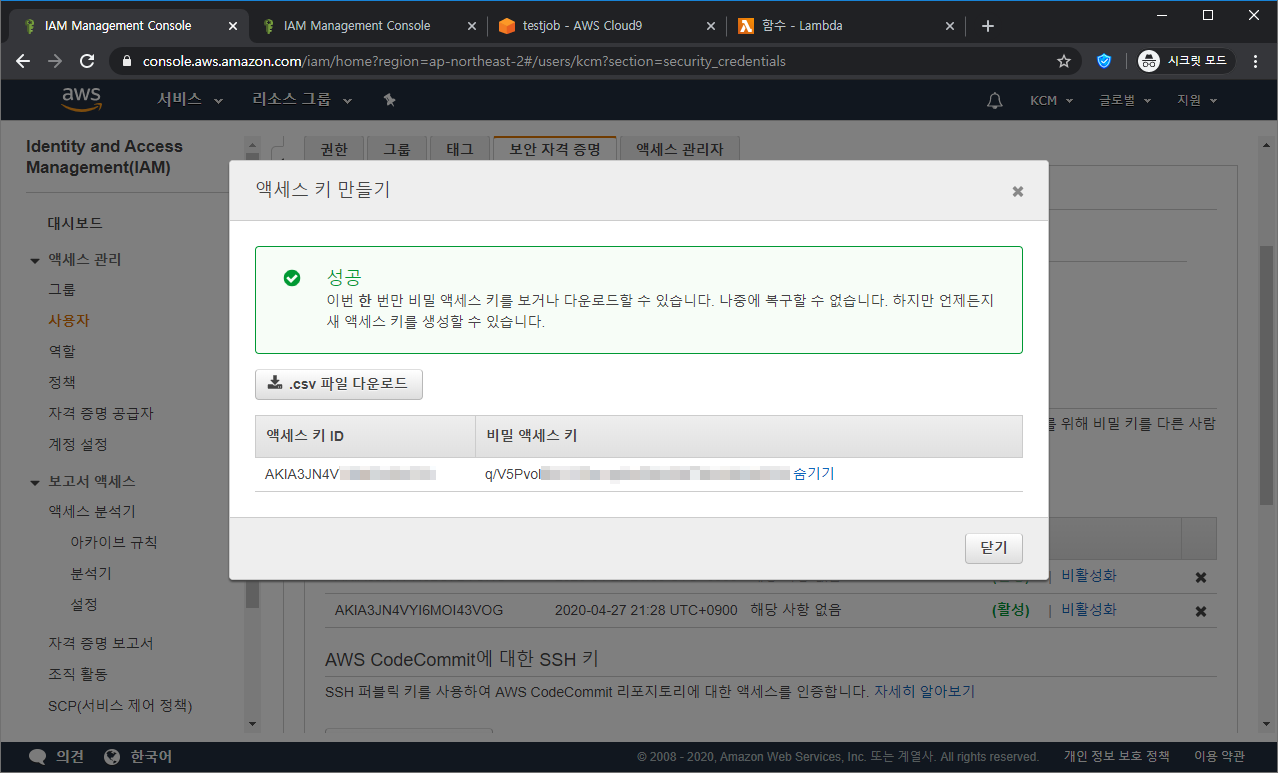Open 아카이브 규칙 in sidebar
The height and width of the screenshot is (773, 1278).
pos(114,542)
